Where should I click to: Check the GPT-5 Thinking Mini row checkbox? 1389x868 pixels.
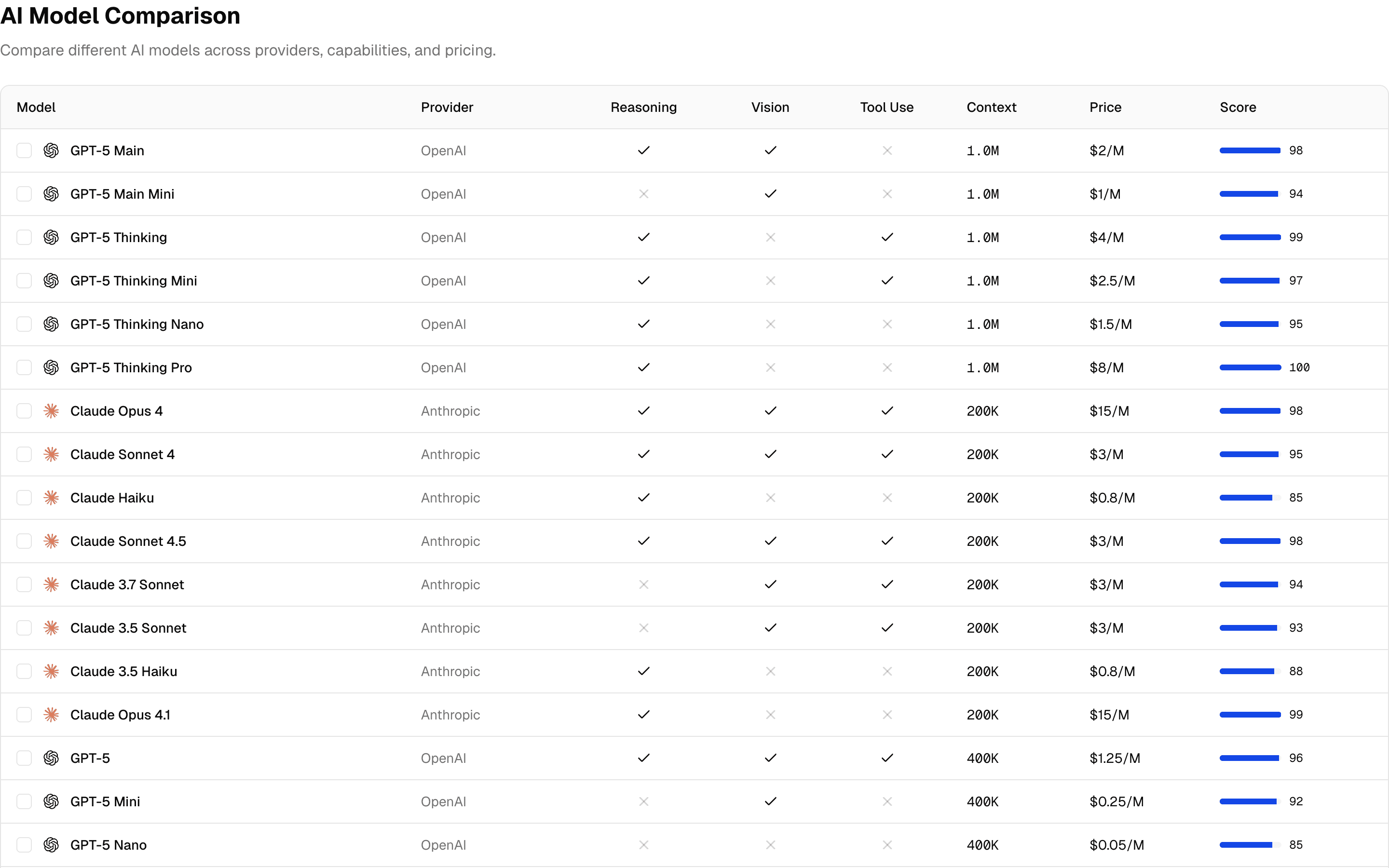click(24, 280)
